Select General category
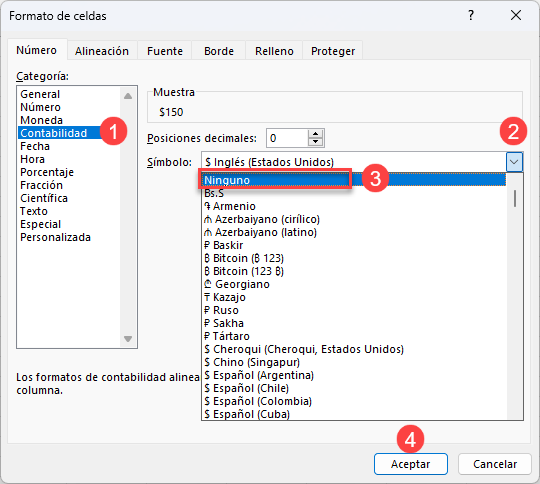 (x=69, y=94)
